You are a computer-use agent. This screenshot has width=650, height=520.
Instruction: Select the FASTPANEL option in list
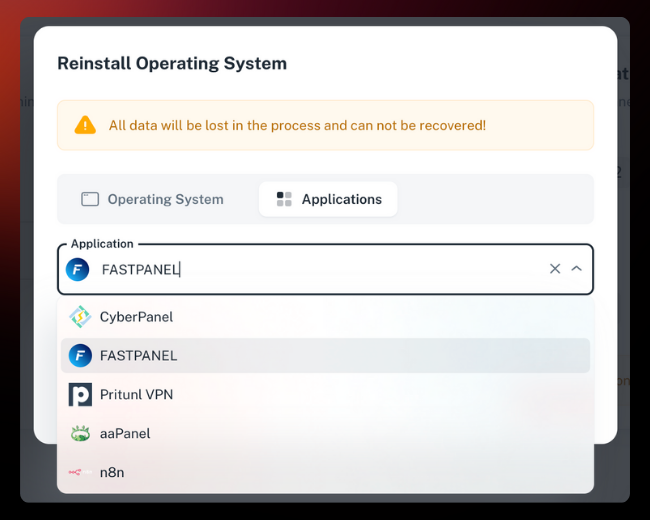coord(139,355)
